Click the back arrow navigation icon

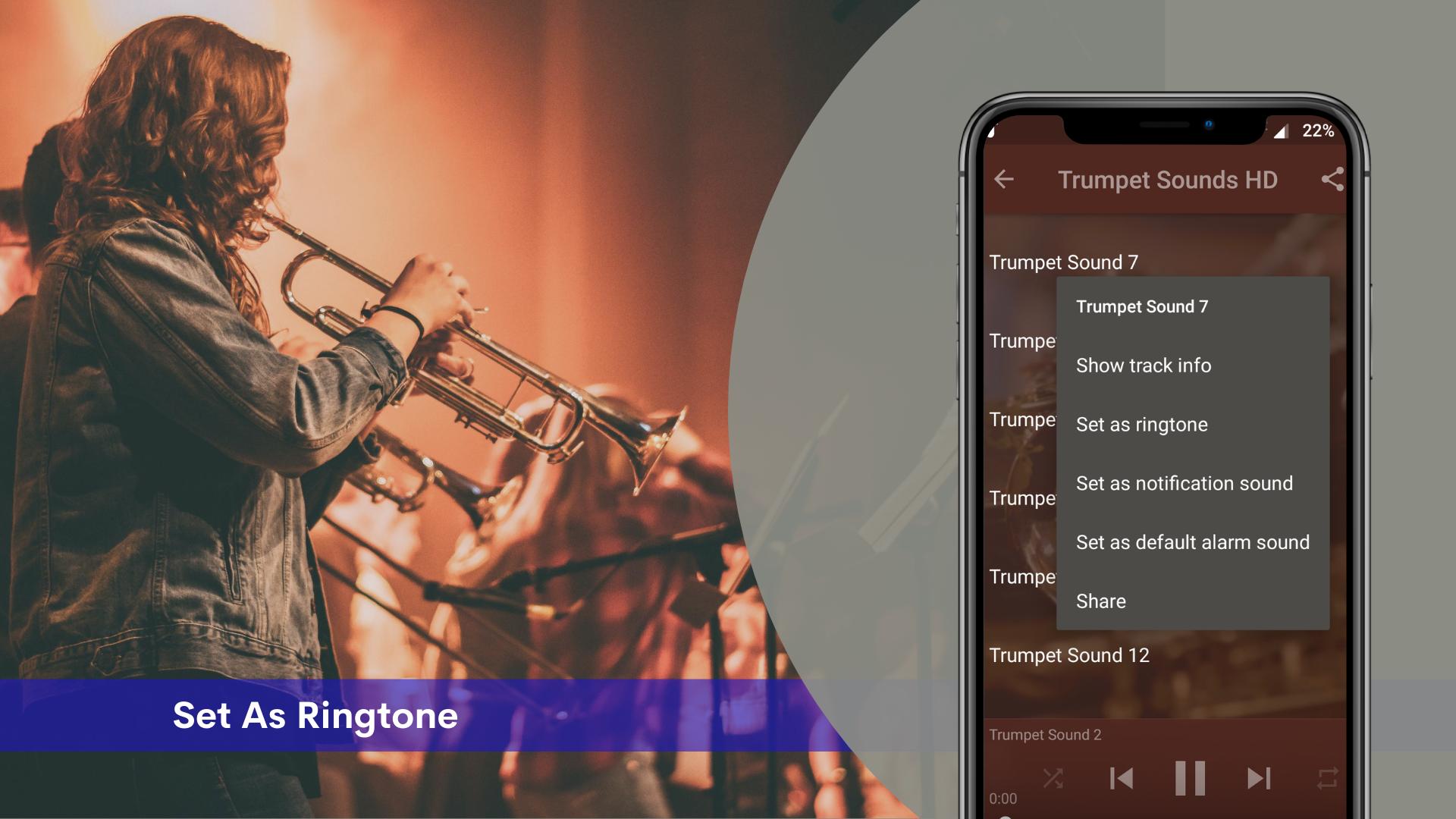(x=1005, y=178)
